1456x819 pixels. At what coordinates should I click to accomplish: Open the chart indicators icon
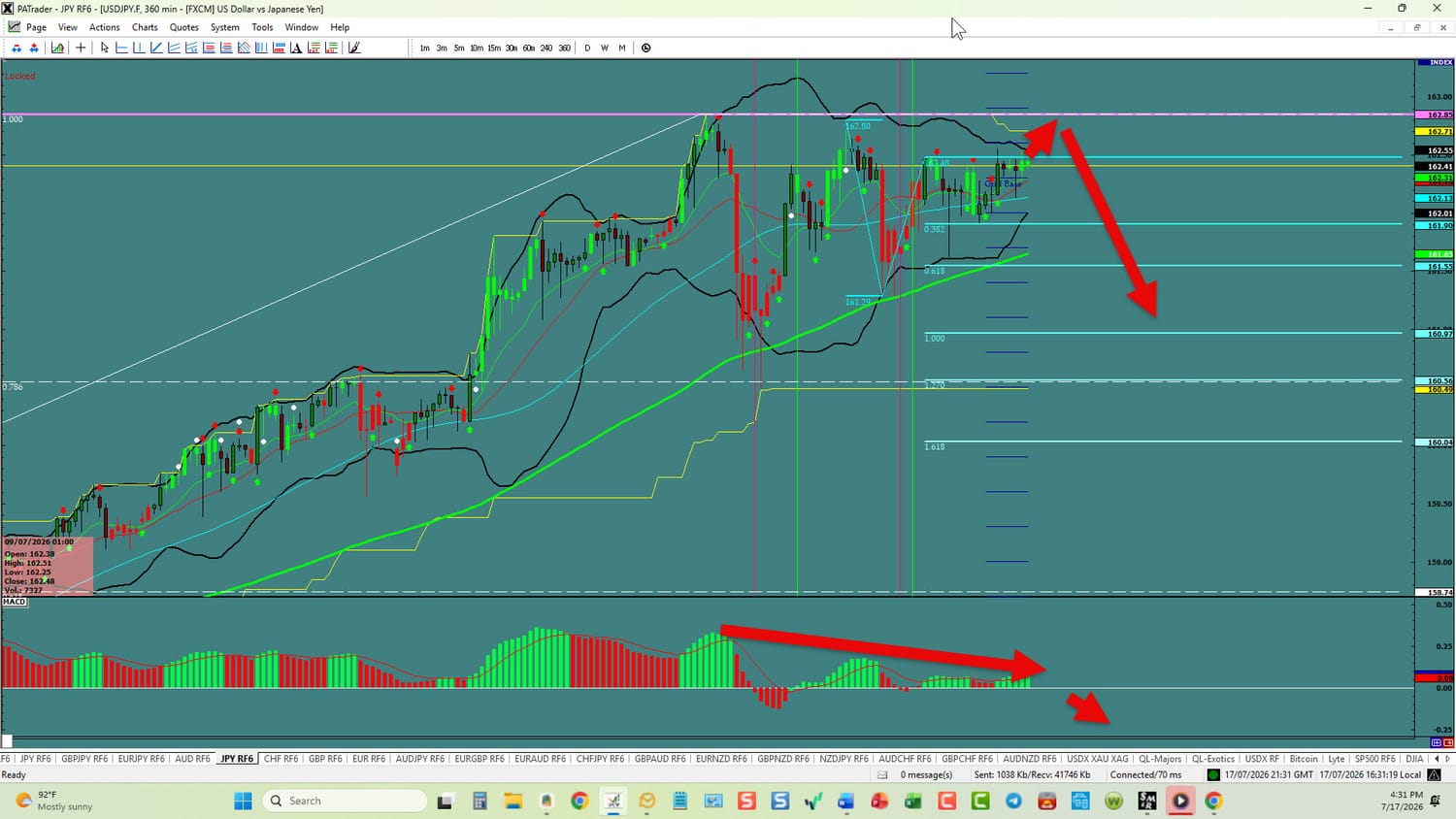(x=58, y=48)
